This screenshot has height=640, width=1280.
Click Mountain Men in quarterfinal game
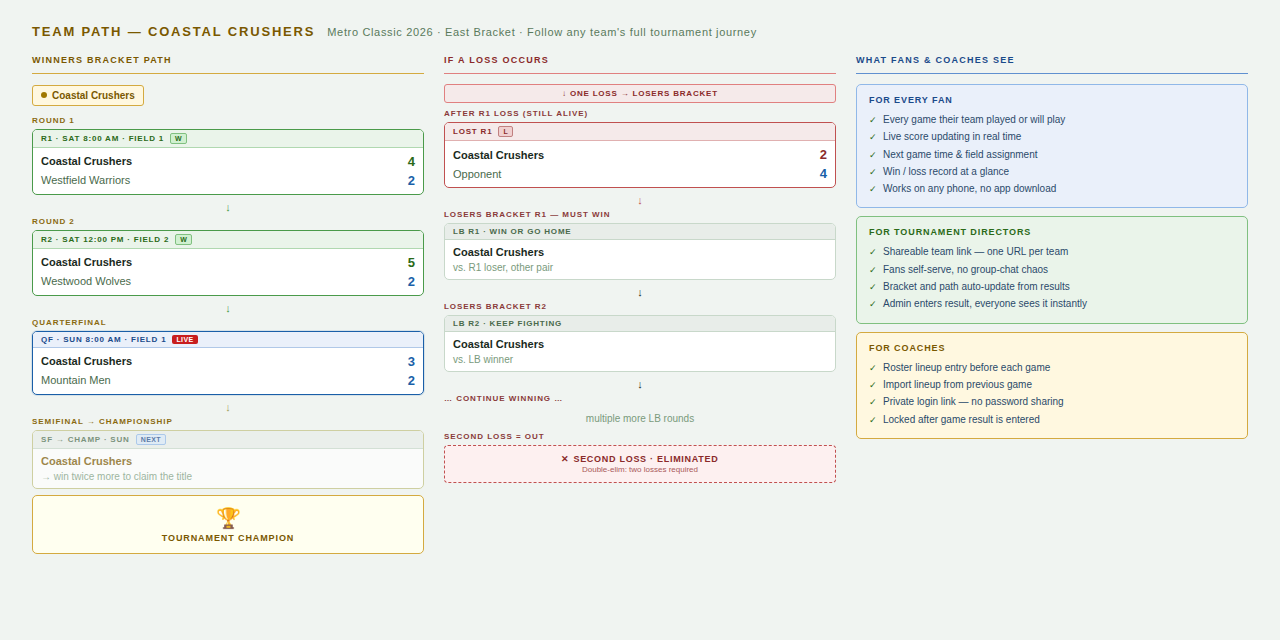(76, 381)
